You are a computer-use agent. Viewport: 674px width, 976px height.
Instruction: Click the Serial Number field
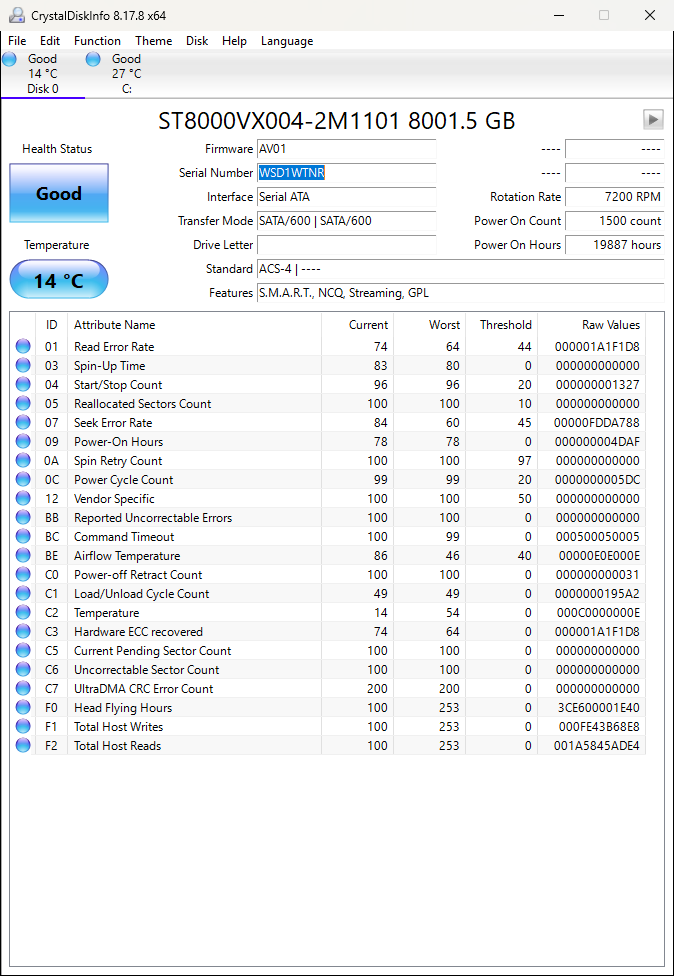tap(346, 173)
